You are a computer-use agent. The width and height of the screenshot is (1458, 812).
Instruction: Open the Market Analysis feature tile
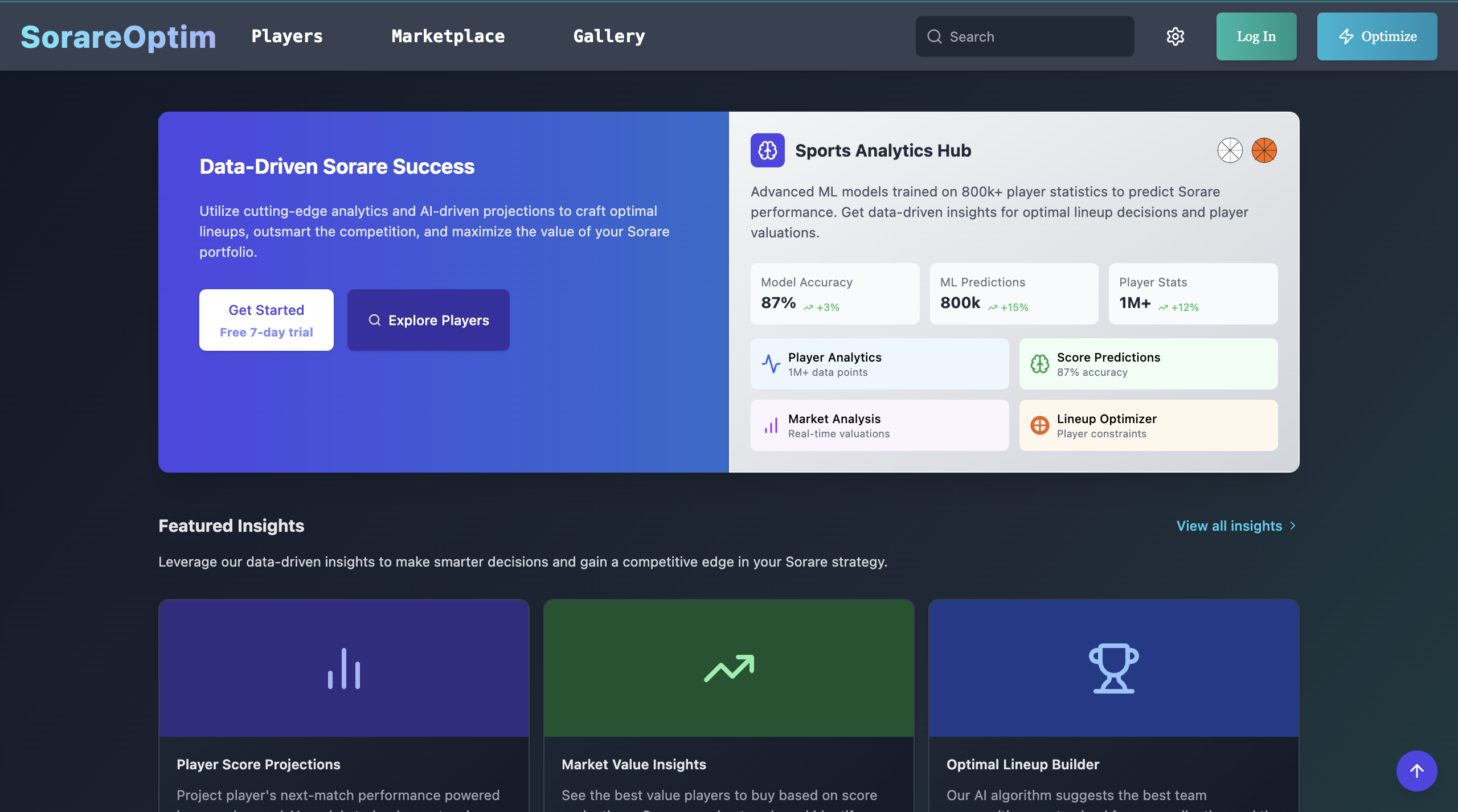tap(879, 425)
